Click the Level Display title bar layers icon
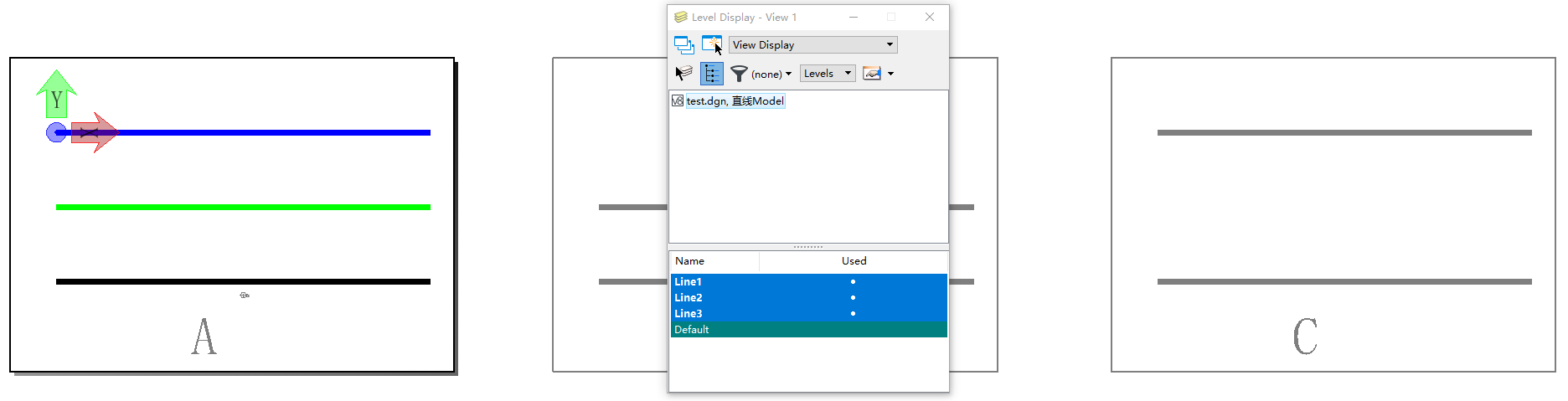 [x=681, y=17]
